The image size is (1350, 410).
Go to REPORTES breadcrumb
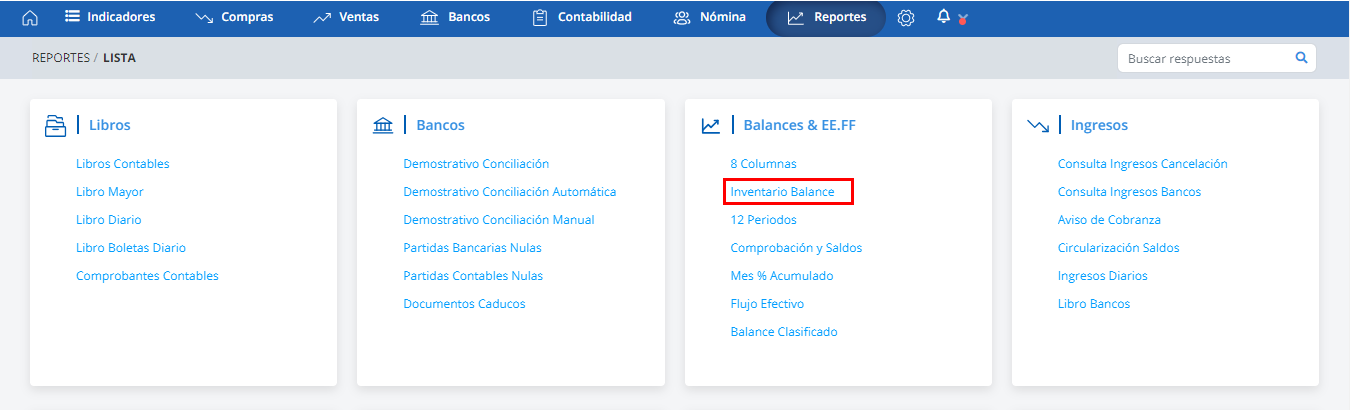tap(61, 58)
